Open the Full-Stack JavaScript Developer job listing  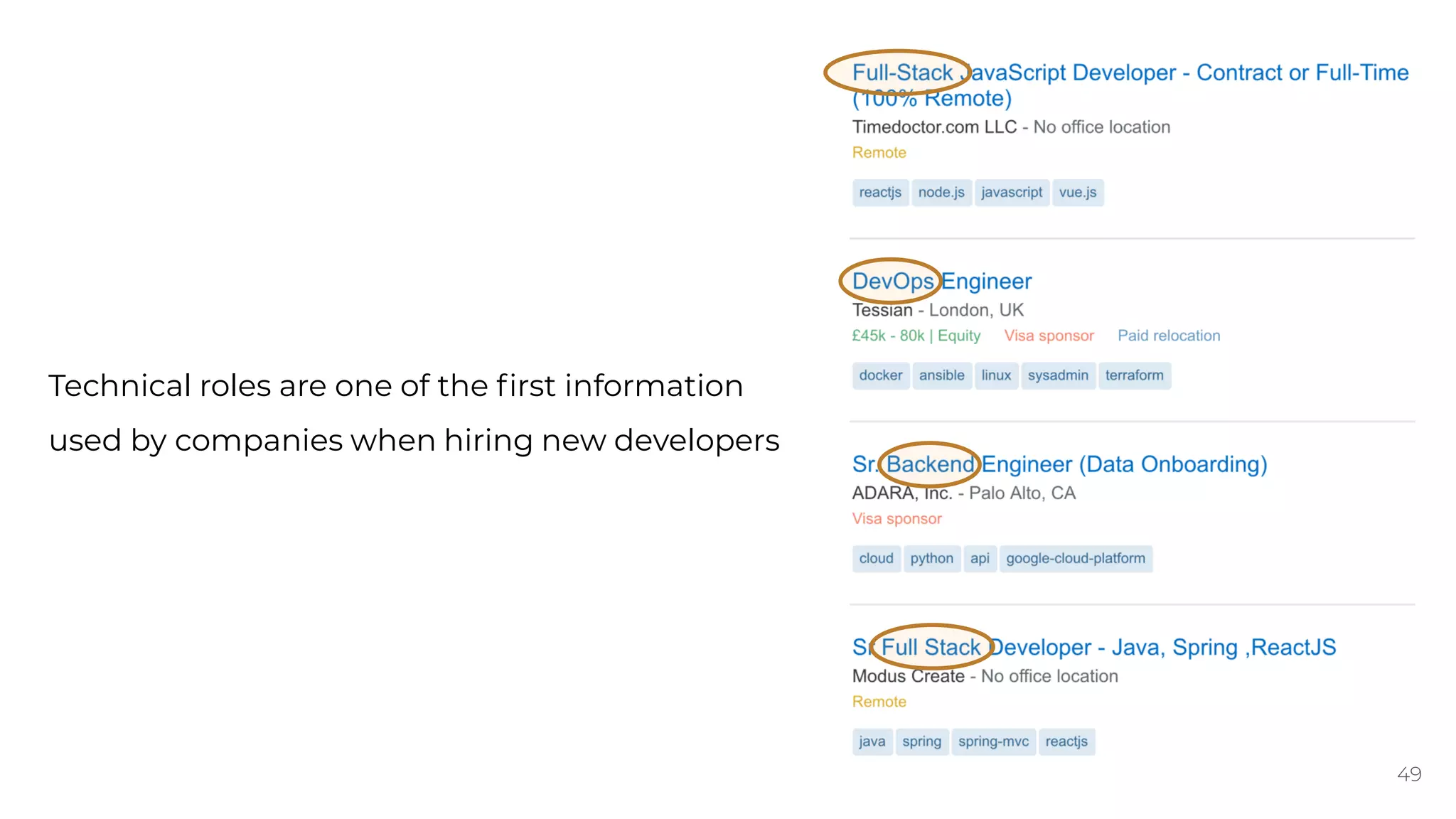(x=1130, y=85)
